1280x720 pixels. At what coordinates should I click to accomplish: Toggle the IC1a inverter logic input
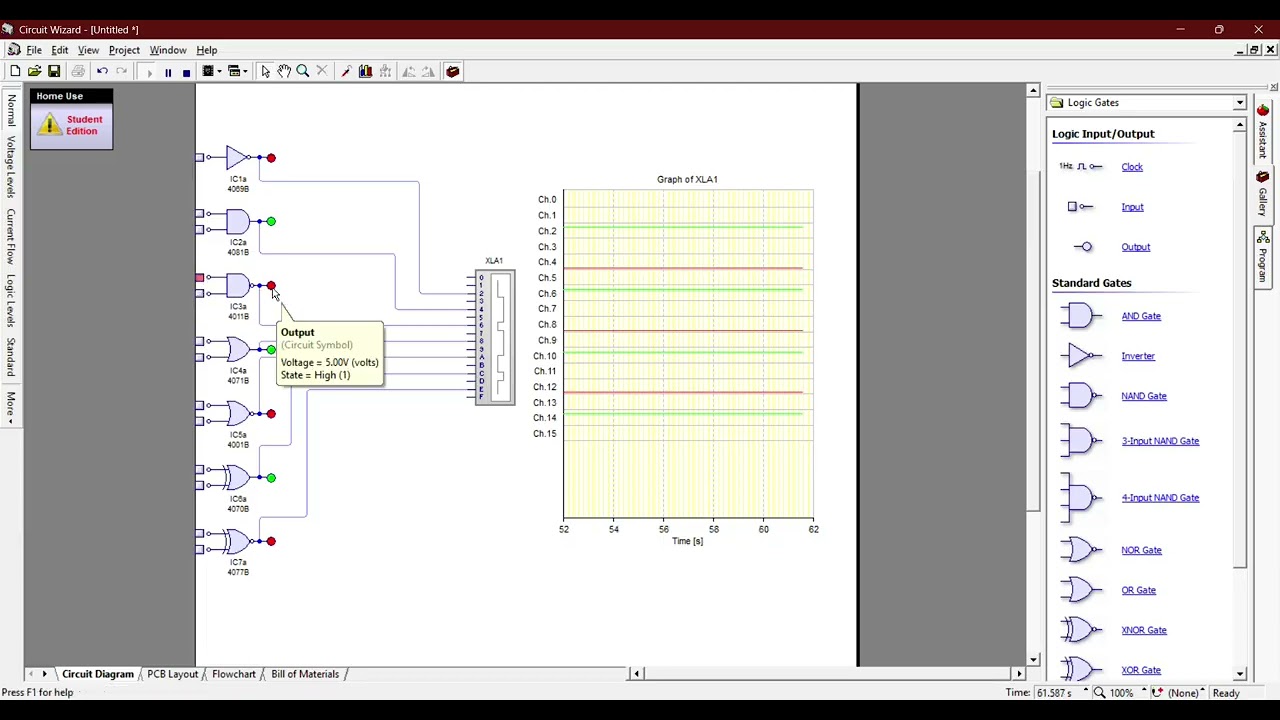click(199, 157)
